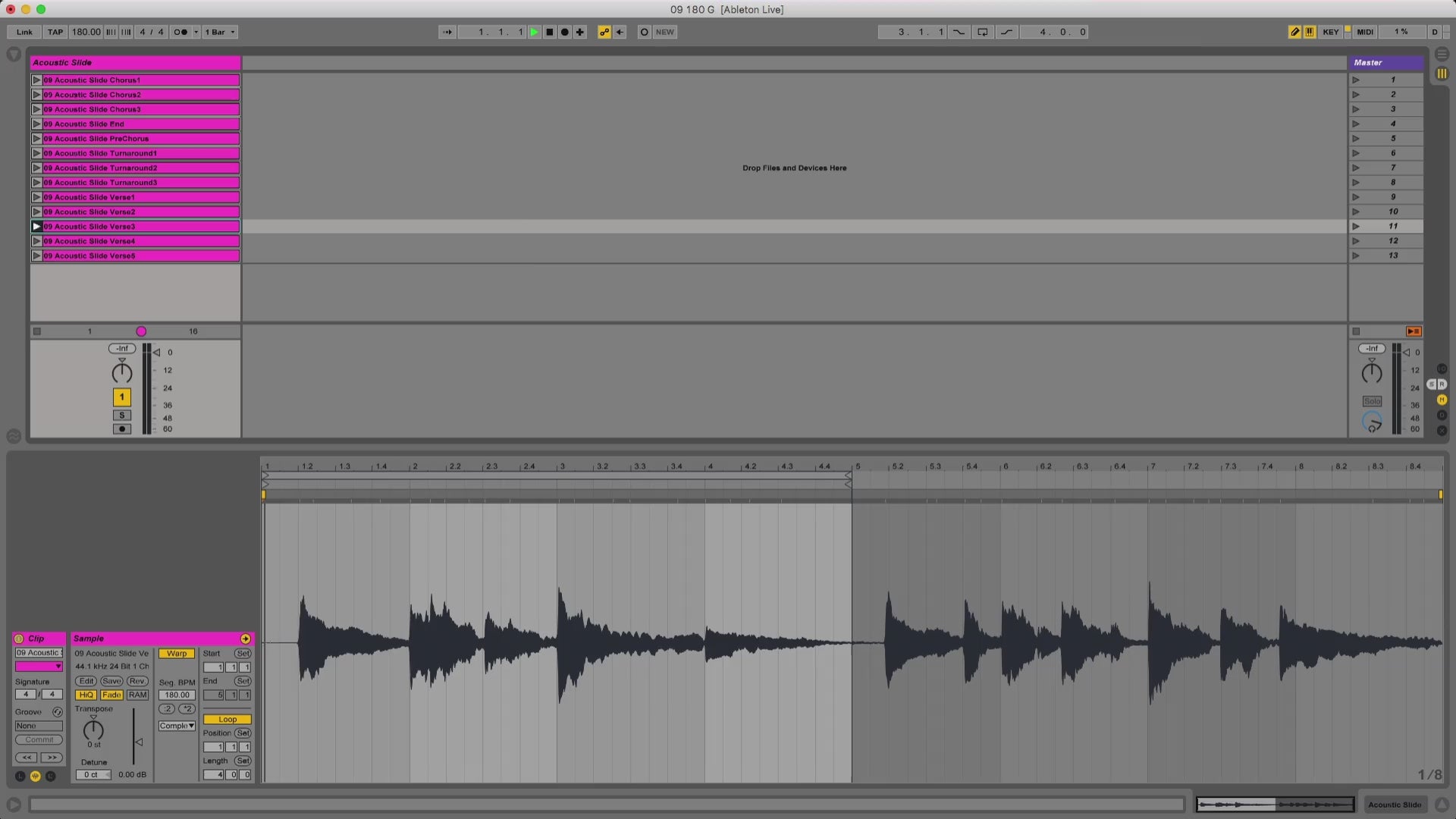Open the metronome settings dropdown arrow
The width and height of the screenshot is (1456, 819).
pyautogui.click(x=196, y=32)
